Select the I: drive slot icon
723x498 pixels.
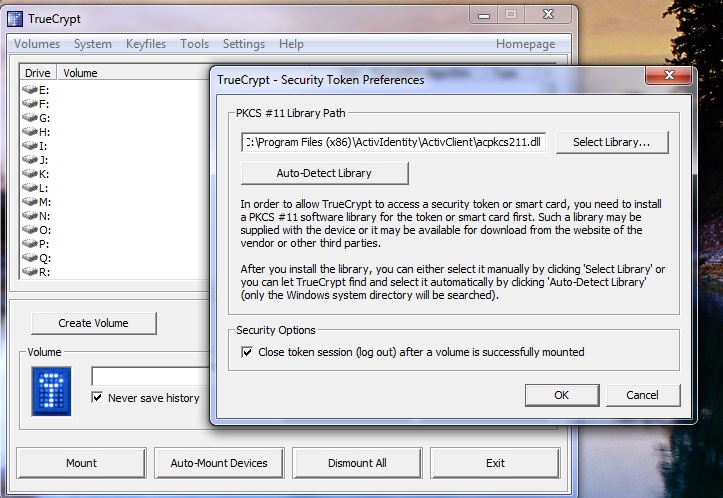[30, 146]
